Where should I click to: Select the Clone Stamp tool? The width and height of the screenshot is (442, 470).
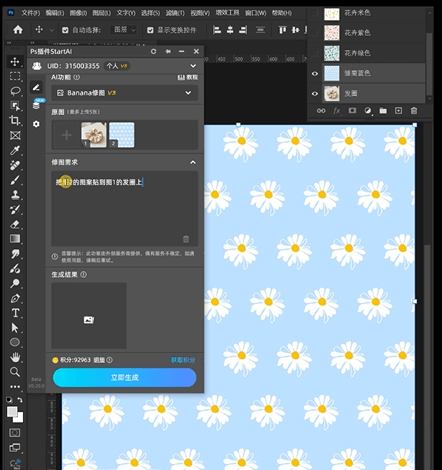point(15,194)
